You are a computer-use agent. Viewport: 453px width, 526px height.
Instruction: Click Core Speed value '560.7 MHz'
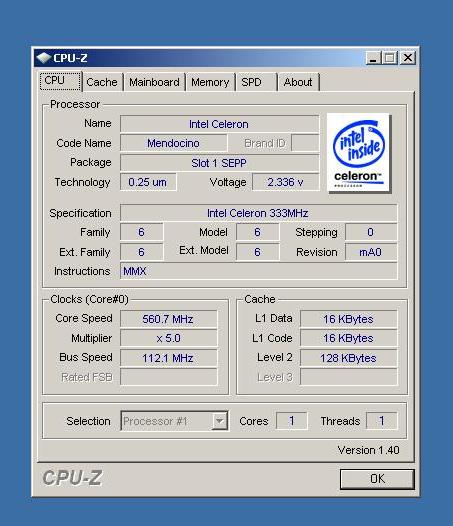pos(168,319)
